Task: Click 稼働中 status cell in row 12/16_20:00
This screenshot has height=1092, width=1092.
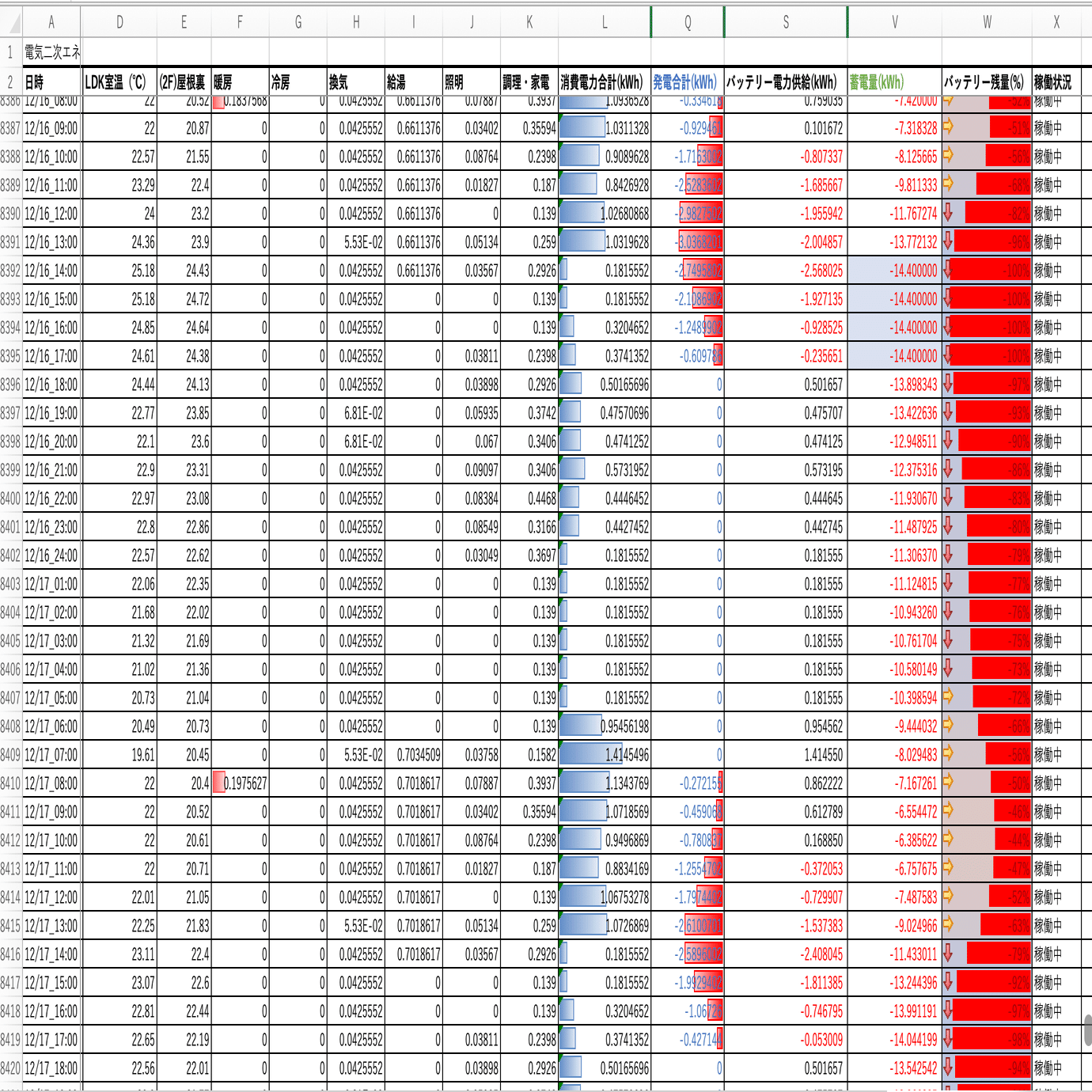Action: click(x=1056, y=442)
